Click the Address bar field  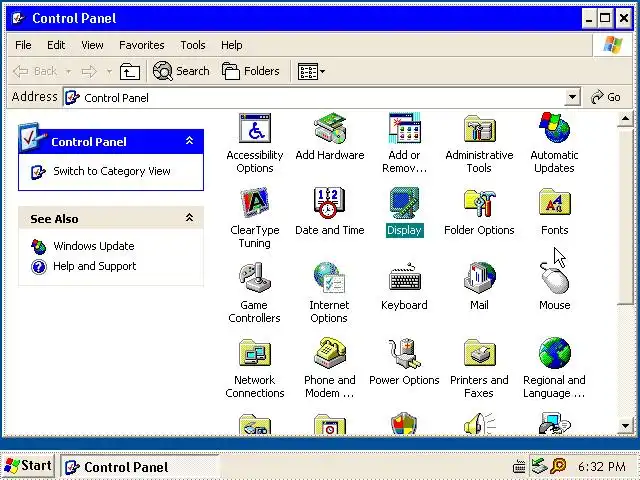tap(315, 97)
